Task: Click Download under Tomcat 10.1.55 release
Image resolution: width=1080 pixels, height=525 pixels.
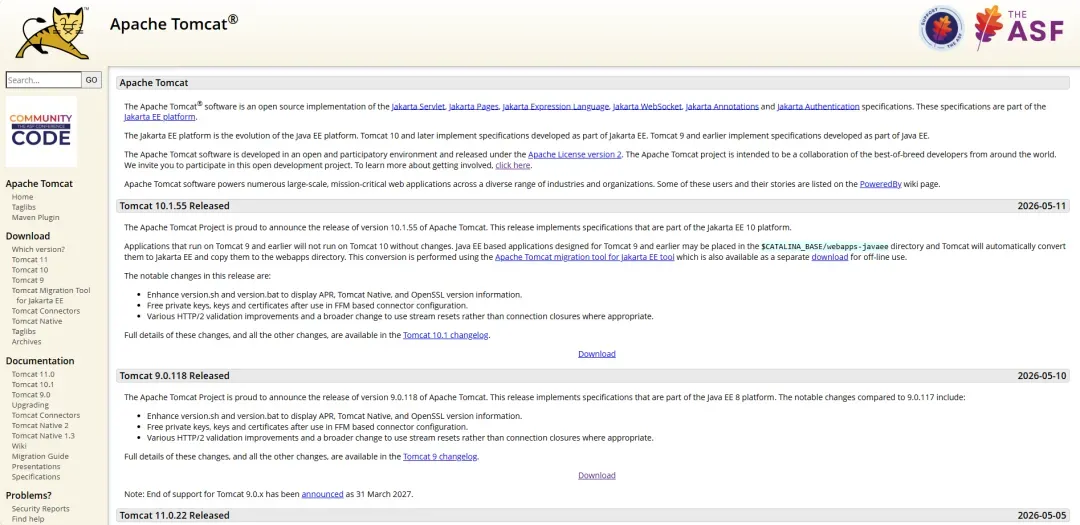Action: [x=596, y=354]
